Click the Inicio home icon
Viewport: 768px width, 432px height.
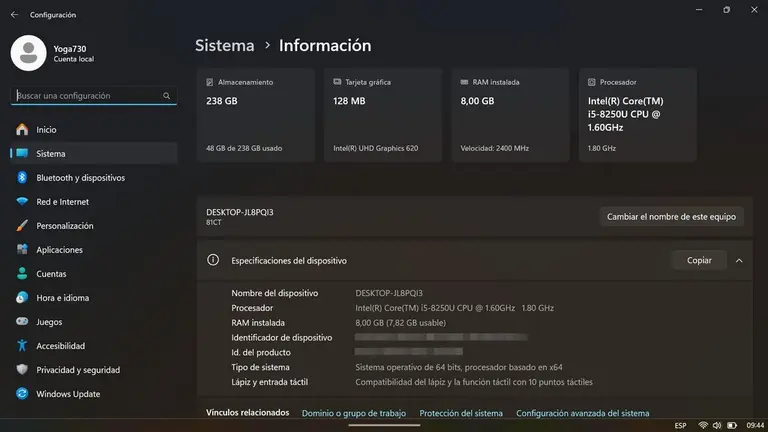[x=22, y=129]
